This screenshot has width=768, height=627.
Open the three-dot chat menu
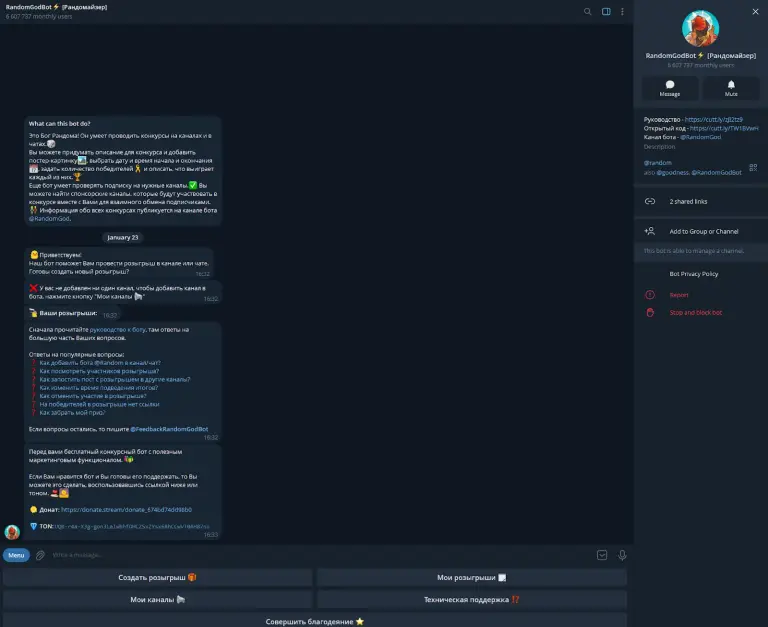click(622, 11)
